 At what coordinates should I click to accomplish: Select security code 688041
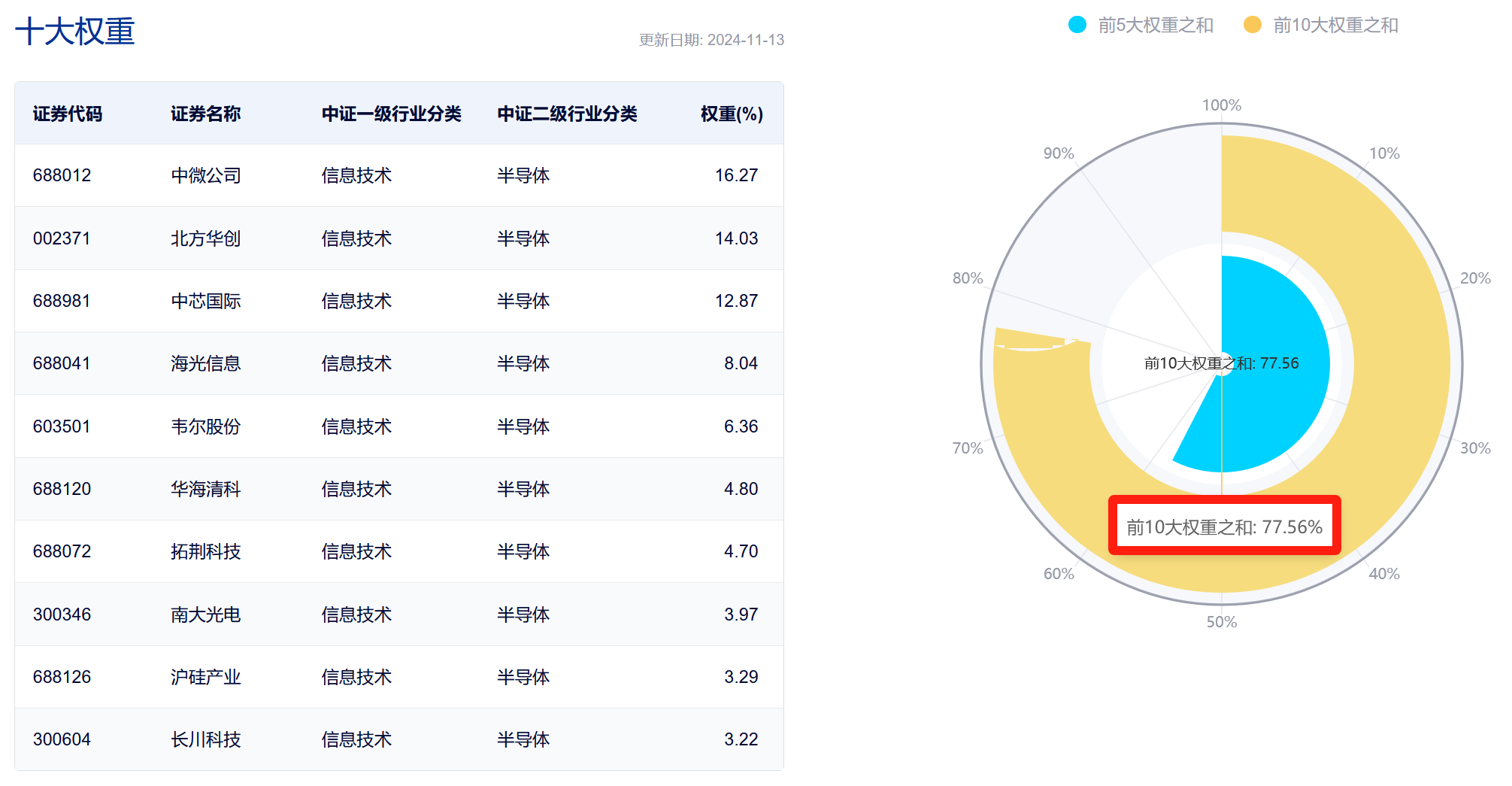coord(62,363)
